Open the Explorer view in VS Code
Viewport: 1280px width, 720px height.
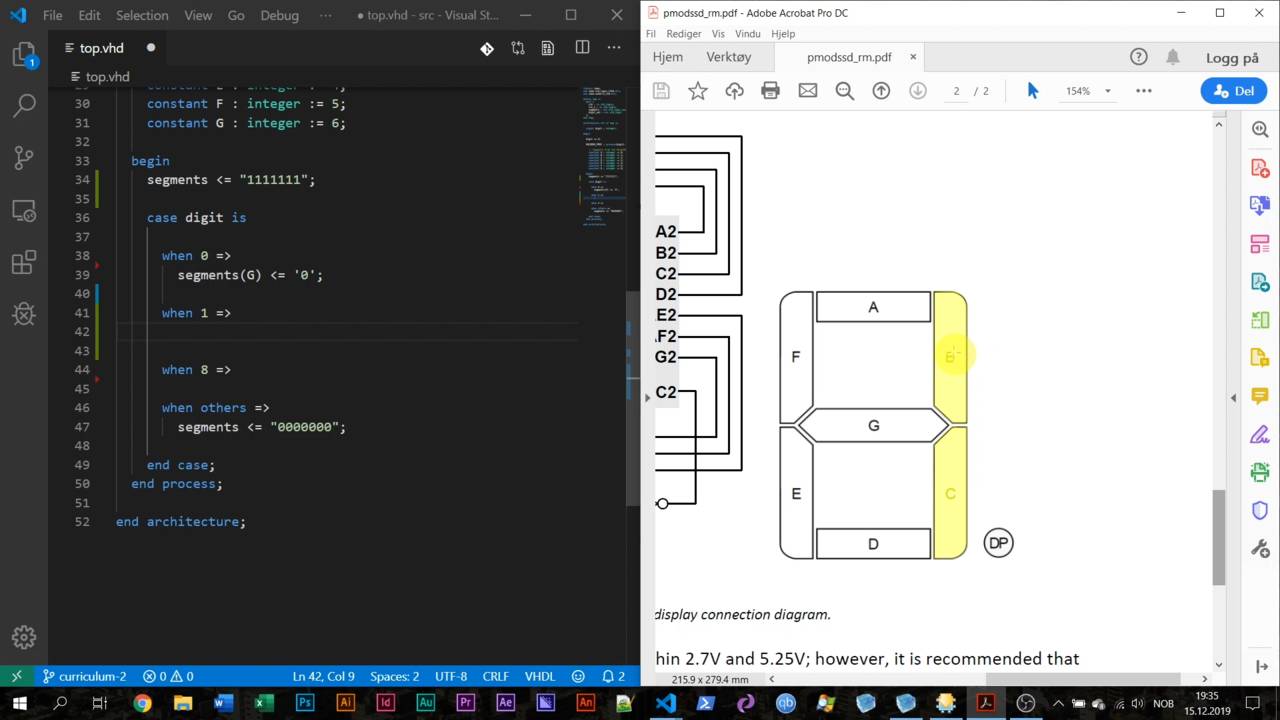tap(24, 56)
